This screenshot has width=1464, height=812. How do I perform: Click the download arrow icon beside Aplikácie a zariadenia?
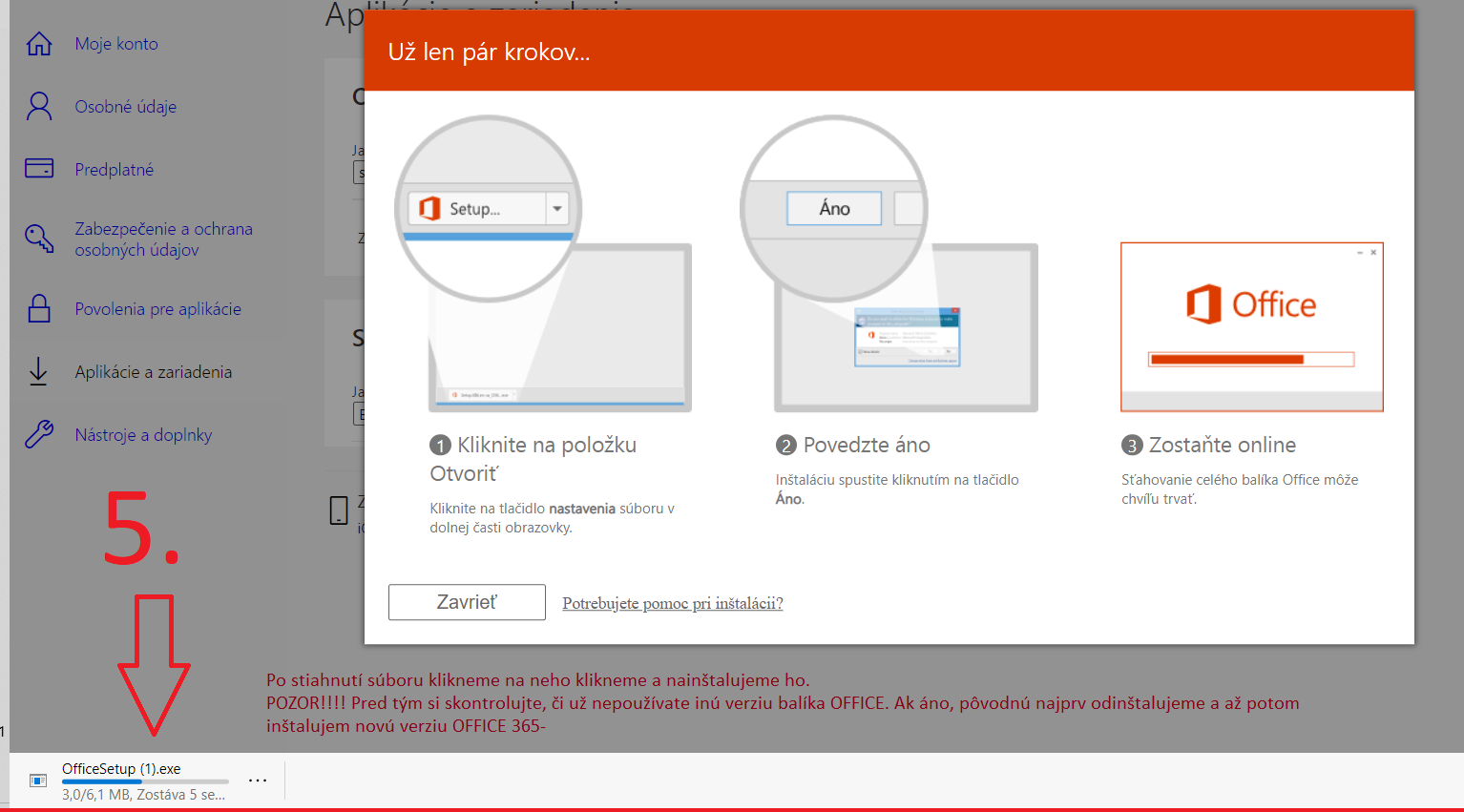point(38,371)
